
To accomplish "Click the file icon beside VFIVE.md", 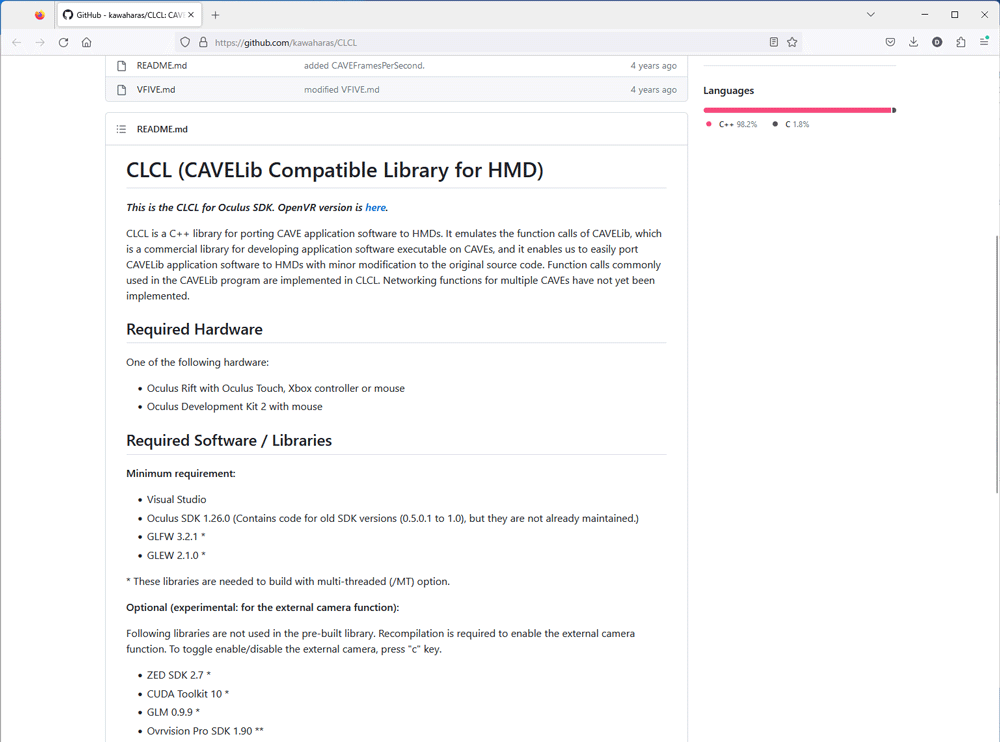I will point(122,90).
